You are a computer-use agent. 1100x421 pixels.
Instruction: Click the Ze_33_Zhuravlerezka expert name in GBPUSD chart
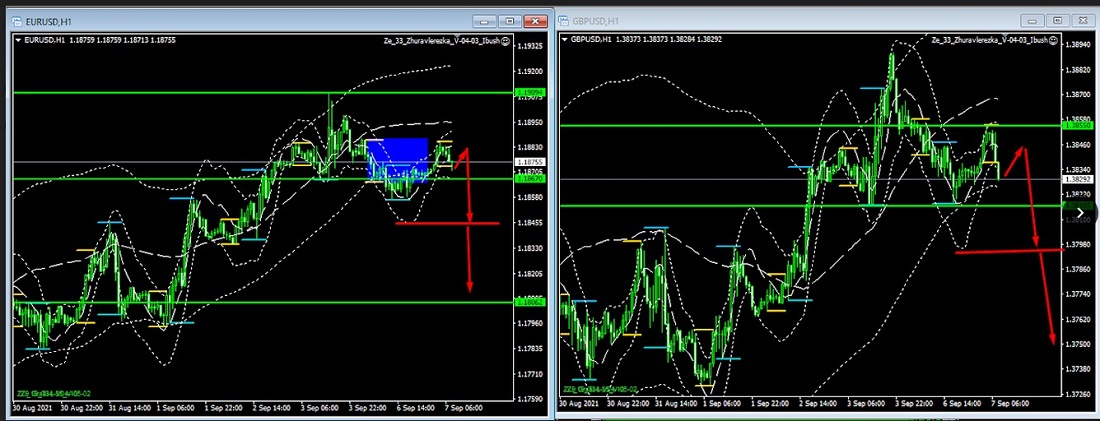coord(988,40)
